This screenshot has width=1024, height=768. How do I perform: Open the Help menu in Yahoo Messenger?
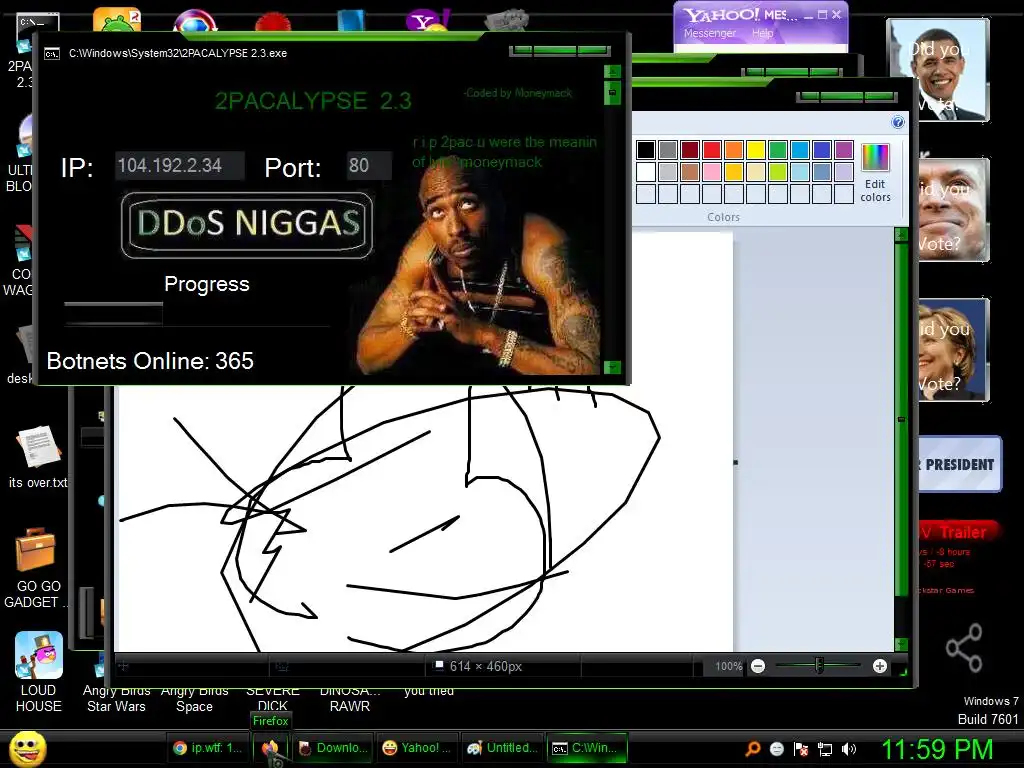(x=762, y=33)
